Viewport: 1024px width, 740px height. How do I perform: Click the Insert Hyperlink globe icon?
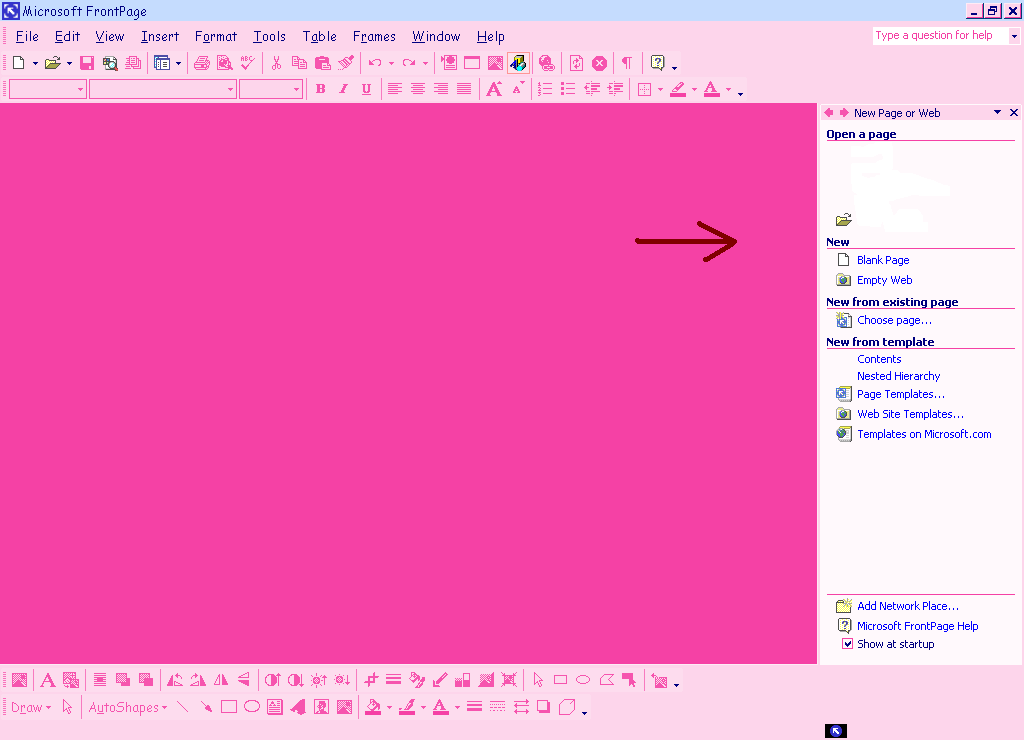[546, 63]
